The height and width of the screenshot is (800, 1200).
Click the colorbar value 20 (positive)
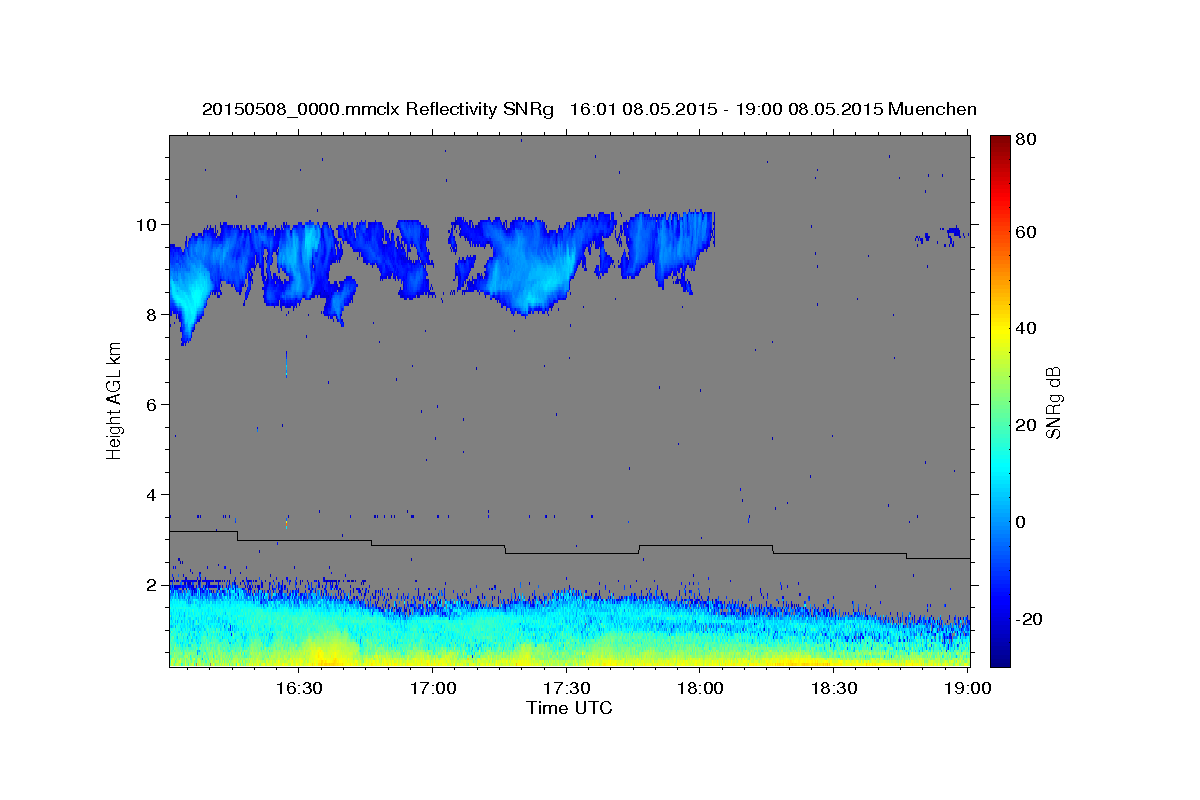coord(1025,425)
